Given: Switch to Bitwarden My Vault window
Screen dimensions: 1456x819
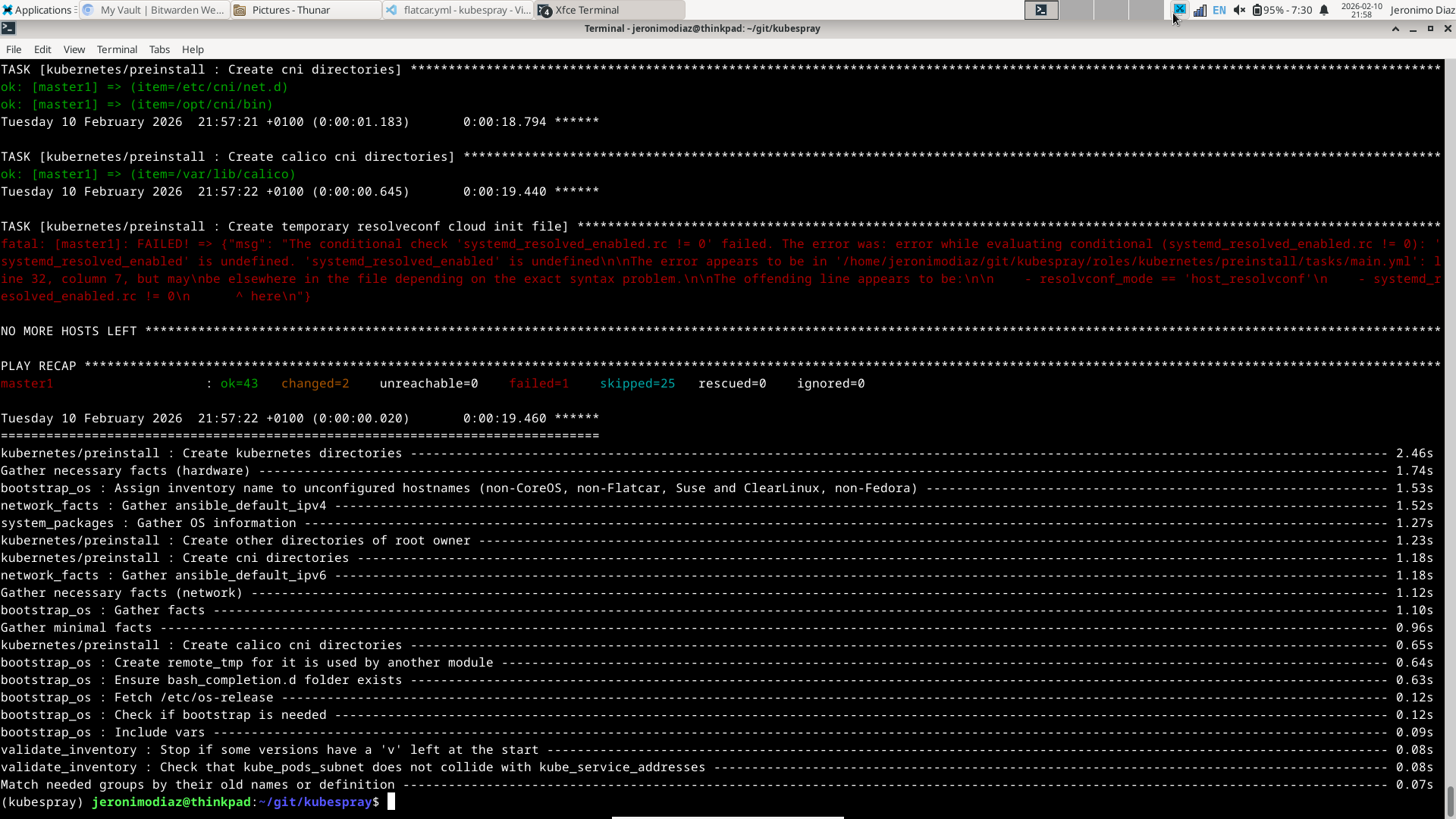Looking at the screenshot, I should coord(154,10).
